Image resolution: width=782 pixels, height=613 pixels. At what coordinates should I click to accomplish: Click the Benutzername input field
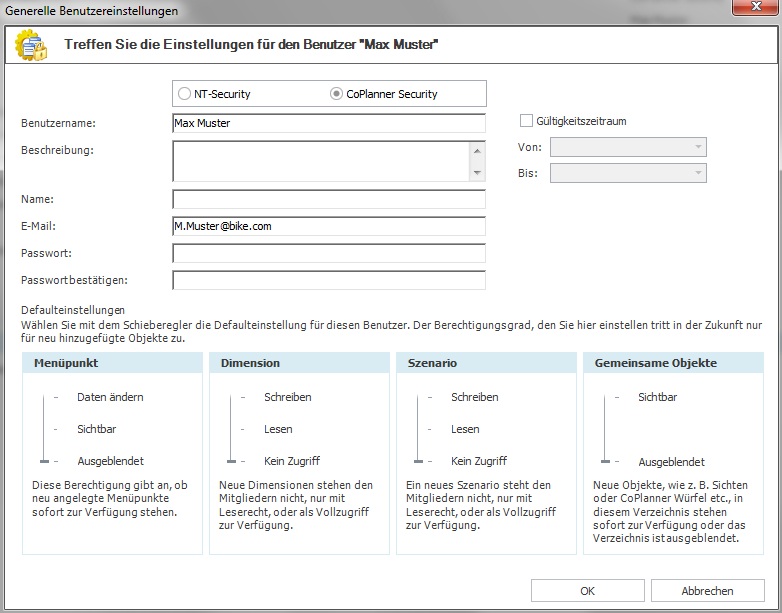(329, 123)
